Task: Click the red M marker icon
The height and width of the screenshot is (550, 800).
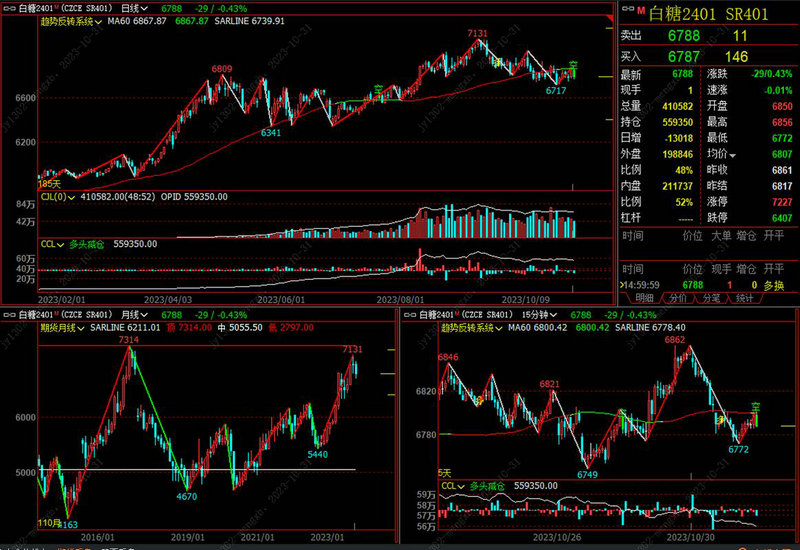Action: [x=640, y=11]
